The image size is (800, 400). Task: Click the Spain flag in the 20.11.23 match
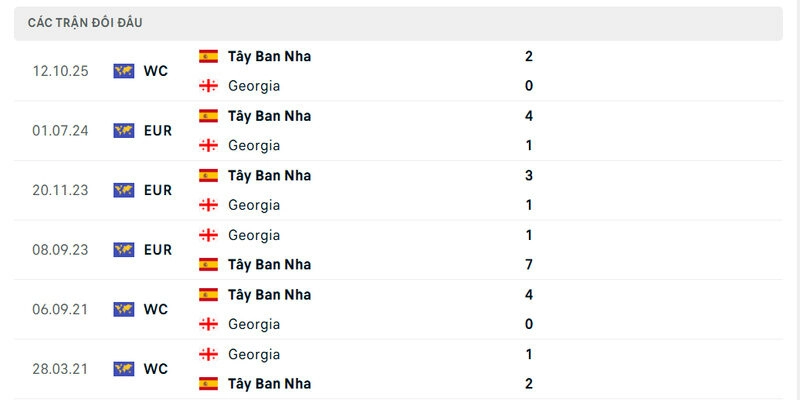coord(208,175)
